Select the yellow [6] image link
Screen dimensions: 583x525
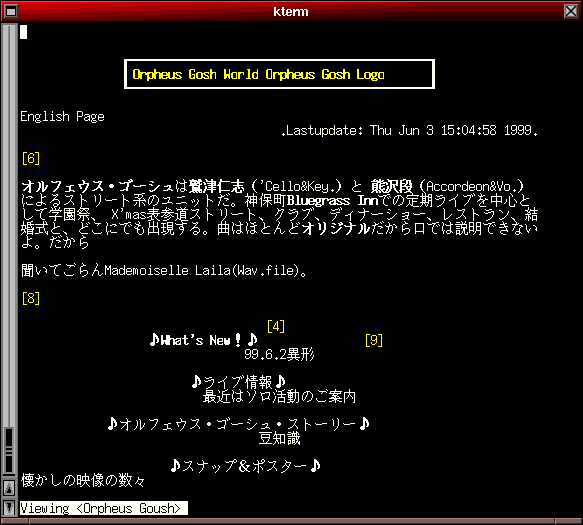tap(30, 158)
